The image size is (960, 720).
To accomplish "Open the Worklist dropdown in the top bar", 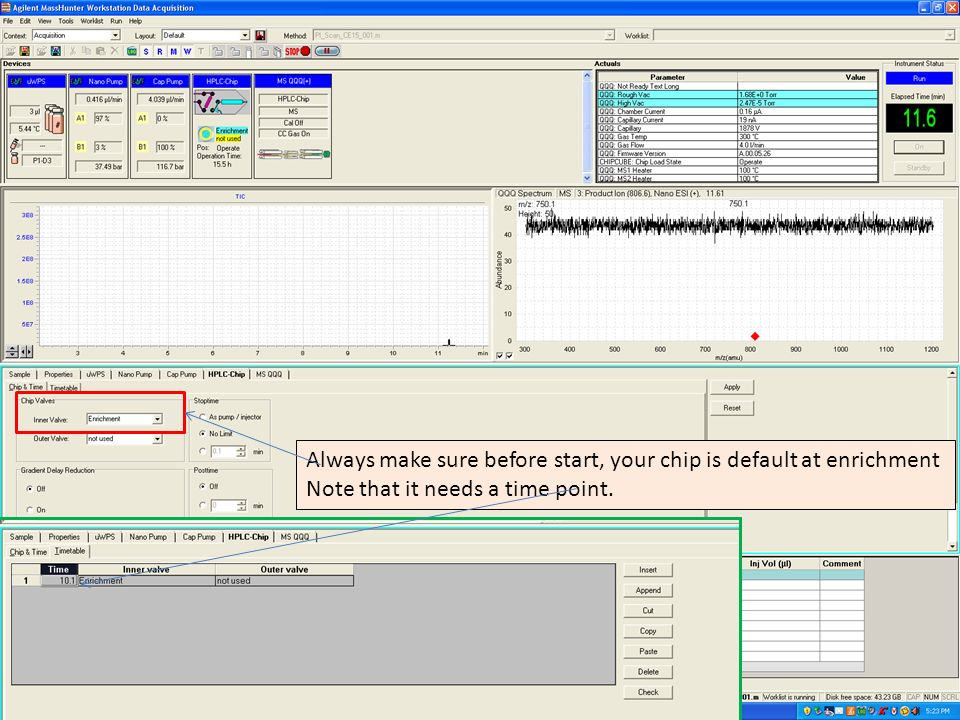I will (x=950, y=36).
